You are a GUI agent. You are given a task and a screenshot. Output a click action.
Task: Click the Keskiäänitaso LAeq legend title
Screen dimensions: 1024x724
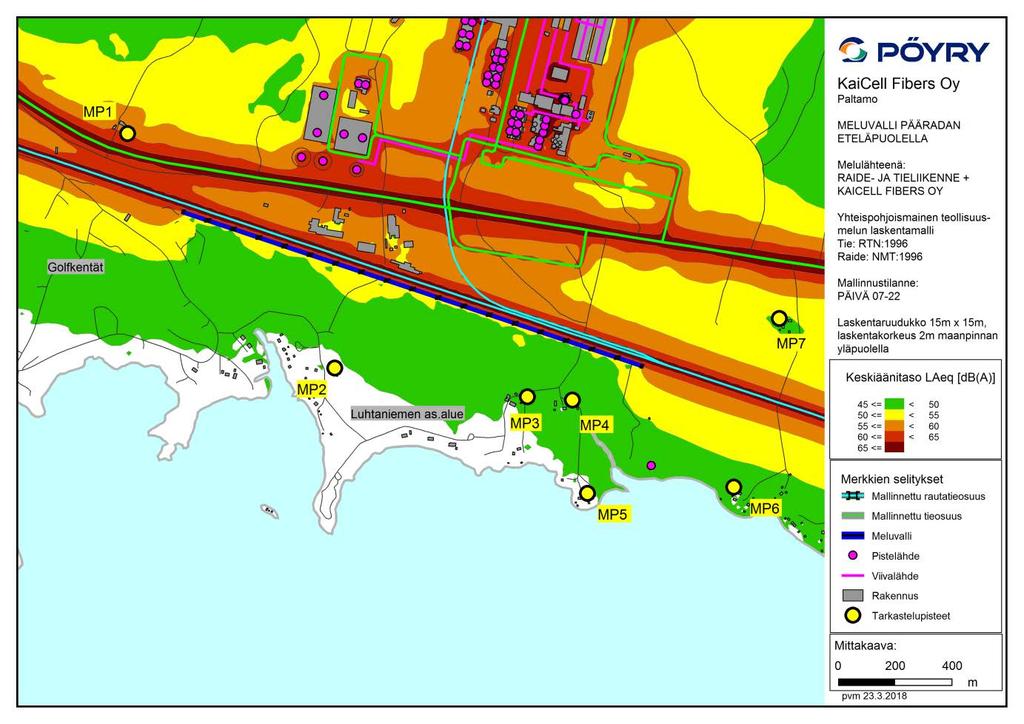pos(920,377)
